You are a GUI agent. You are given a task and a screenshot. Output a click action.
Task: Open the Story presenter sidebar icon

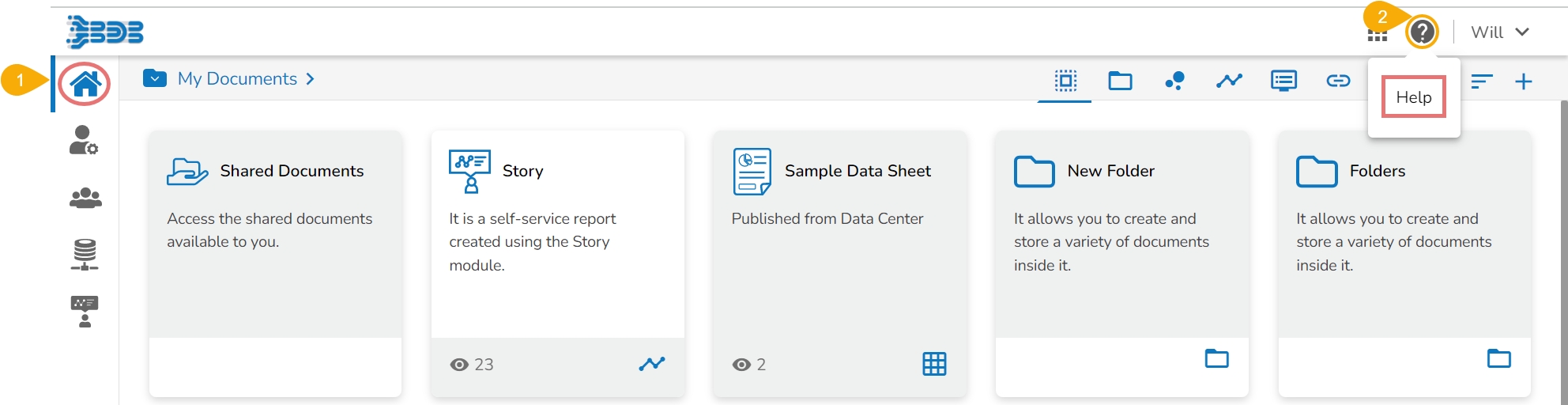(85, 311)
